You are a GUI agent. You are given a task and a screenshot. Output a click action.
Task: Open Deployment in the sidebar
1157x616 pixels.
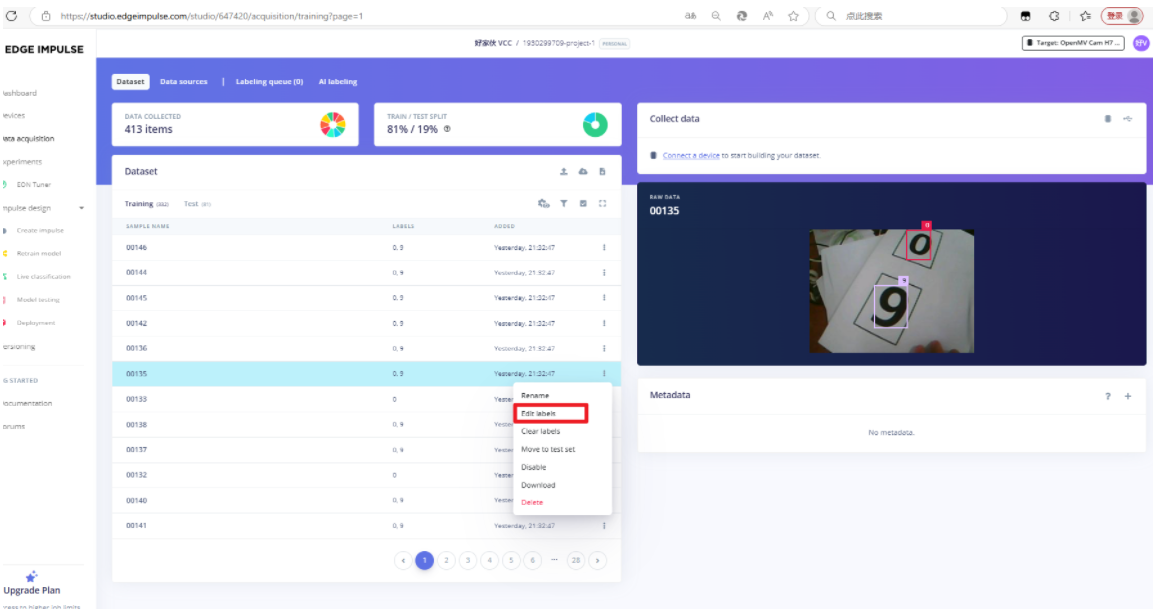[35, 322]
